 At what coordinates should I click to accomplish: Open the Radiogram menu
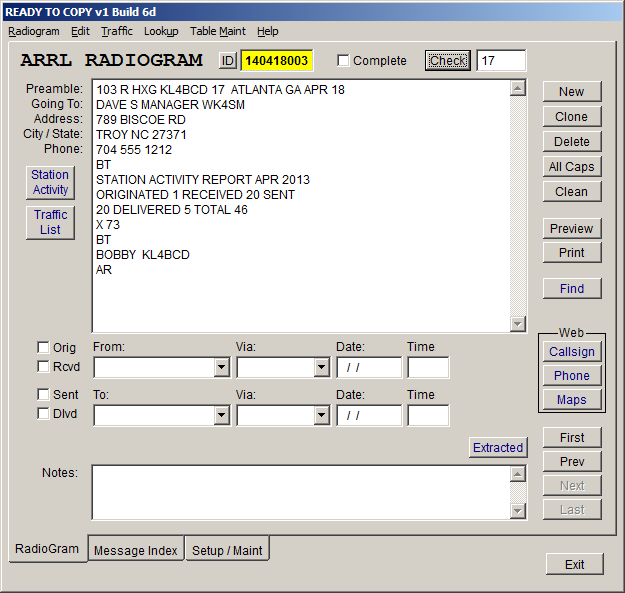coord(34,31)
